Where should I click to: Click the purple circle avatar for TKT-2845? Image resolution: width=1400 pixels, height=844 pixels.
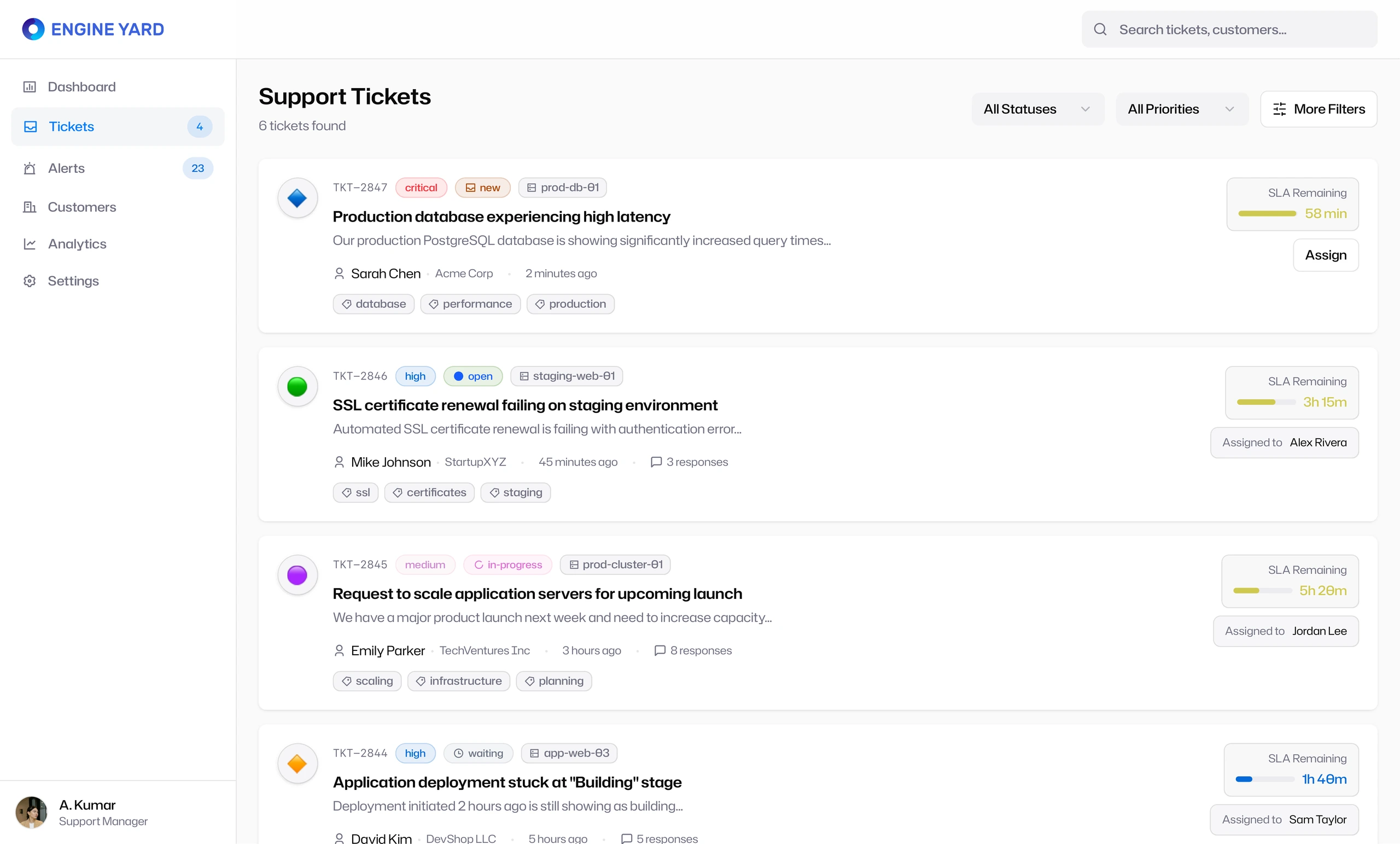(297, 575)
